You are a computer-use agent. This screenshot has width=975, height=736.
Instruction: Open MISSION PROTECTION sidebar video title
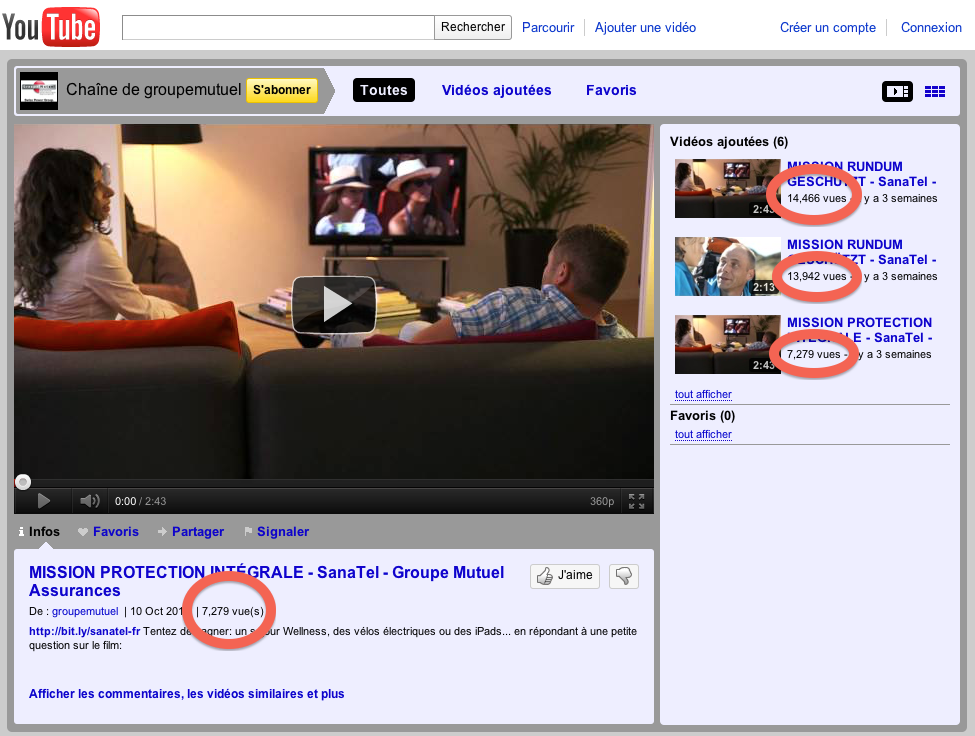(x=859, y=330)
